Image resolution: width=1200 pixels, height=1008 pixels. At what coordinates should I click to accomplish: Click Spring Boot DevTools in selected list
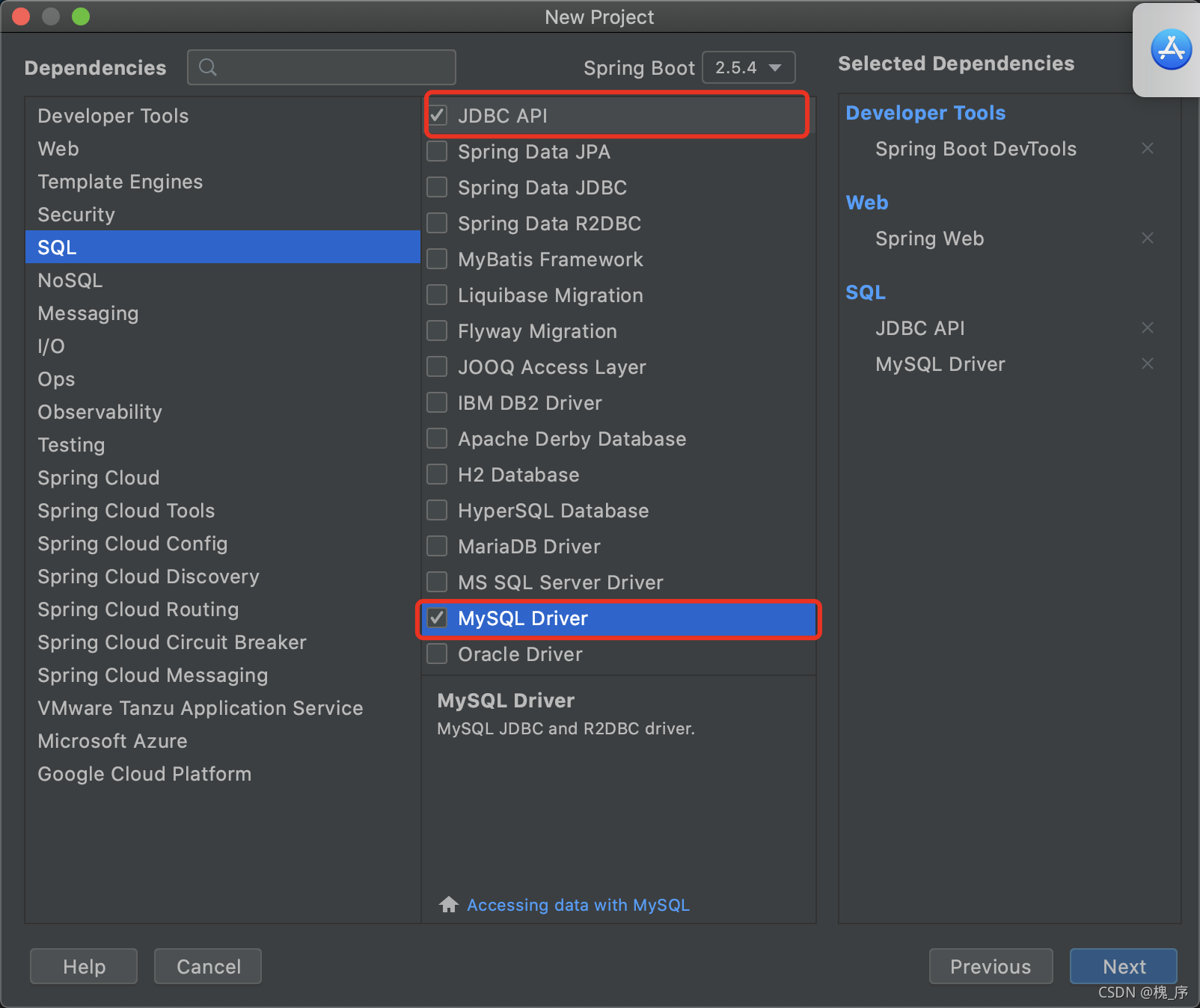tap(976, 149)
